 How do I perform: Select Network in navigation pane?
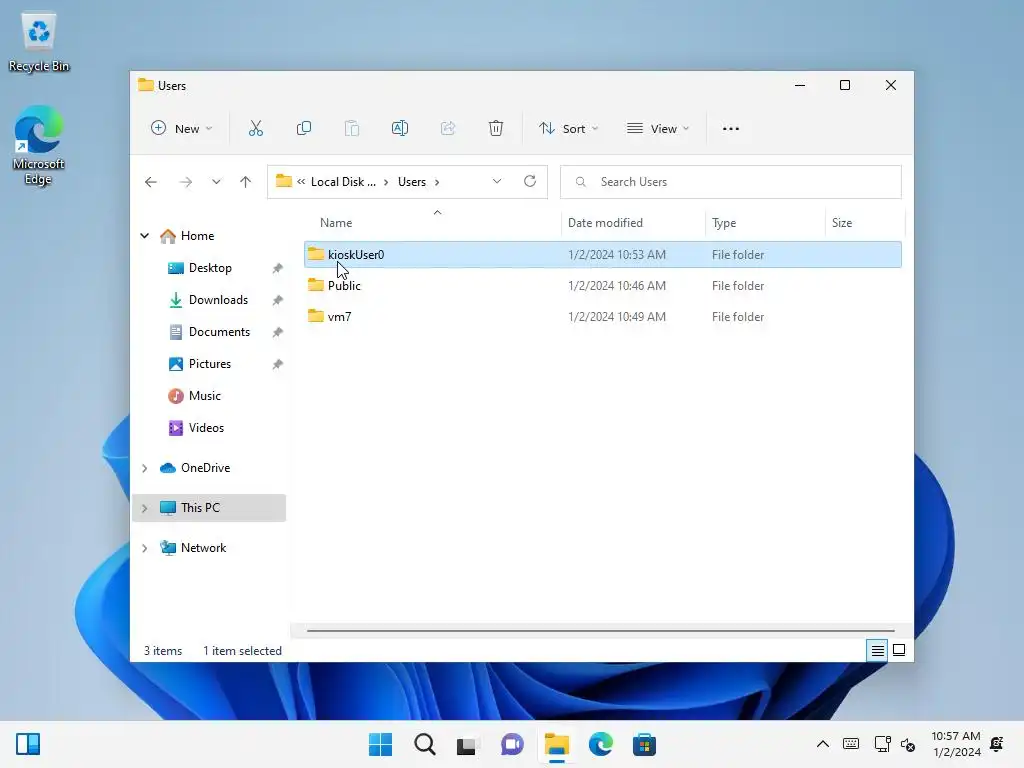[x=203, y=548]
